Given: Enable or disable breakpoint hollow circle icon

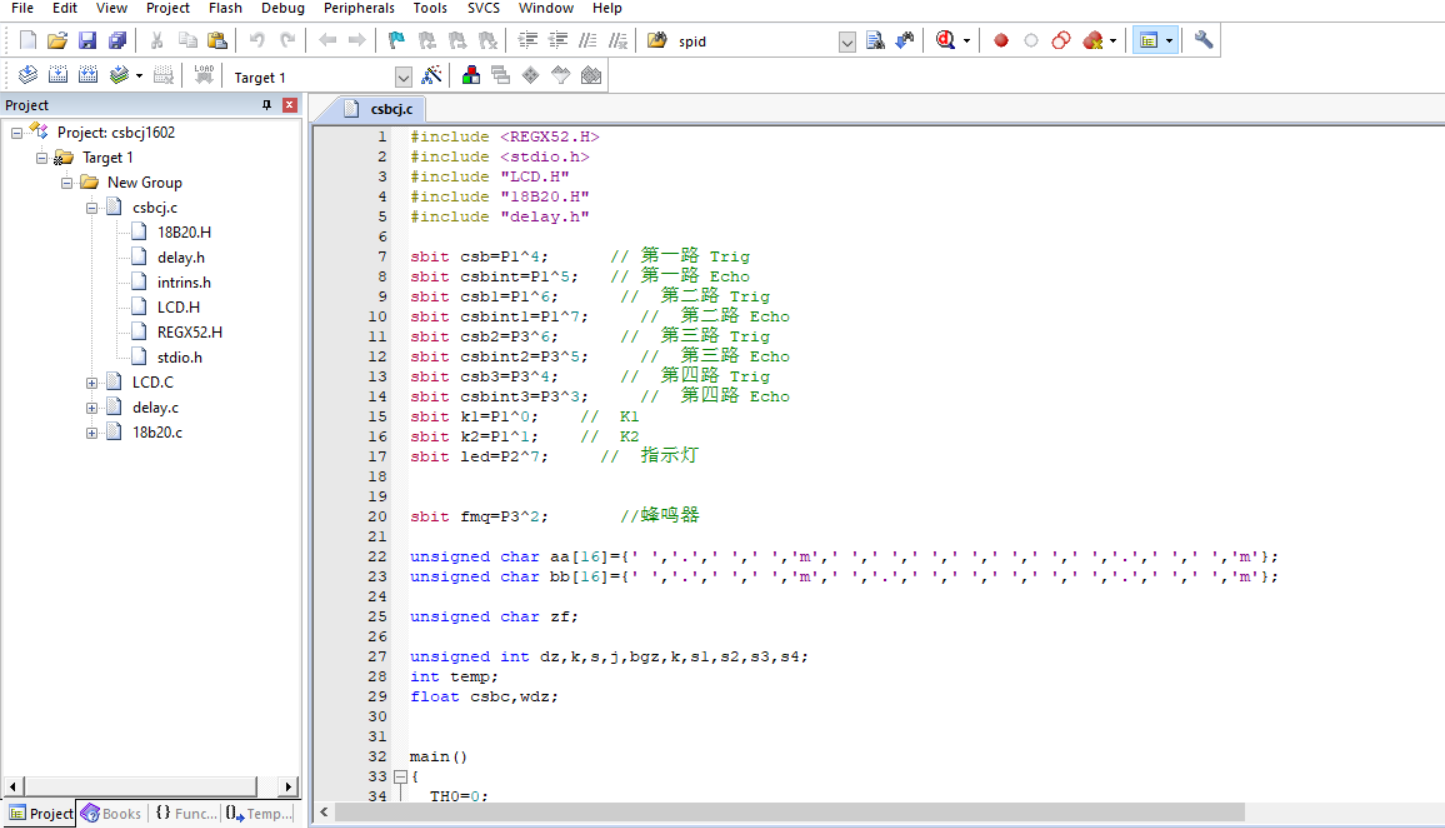Looking at the screenshot, I should pyautogui.click(x=1031, y=40).
